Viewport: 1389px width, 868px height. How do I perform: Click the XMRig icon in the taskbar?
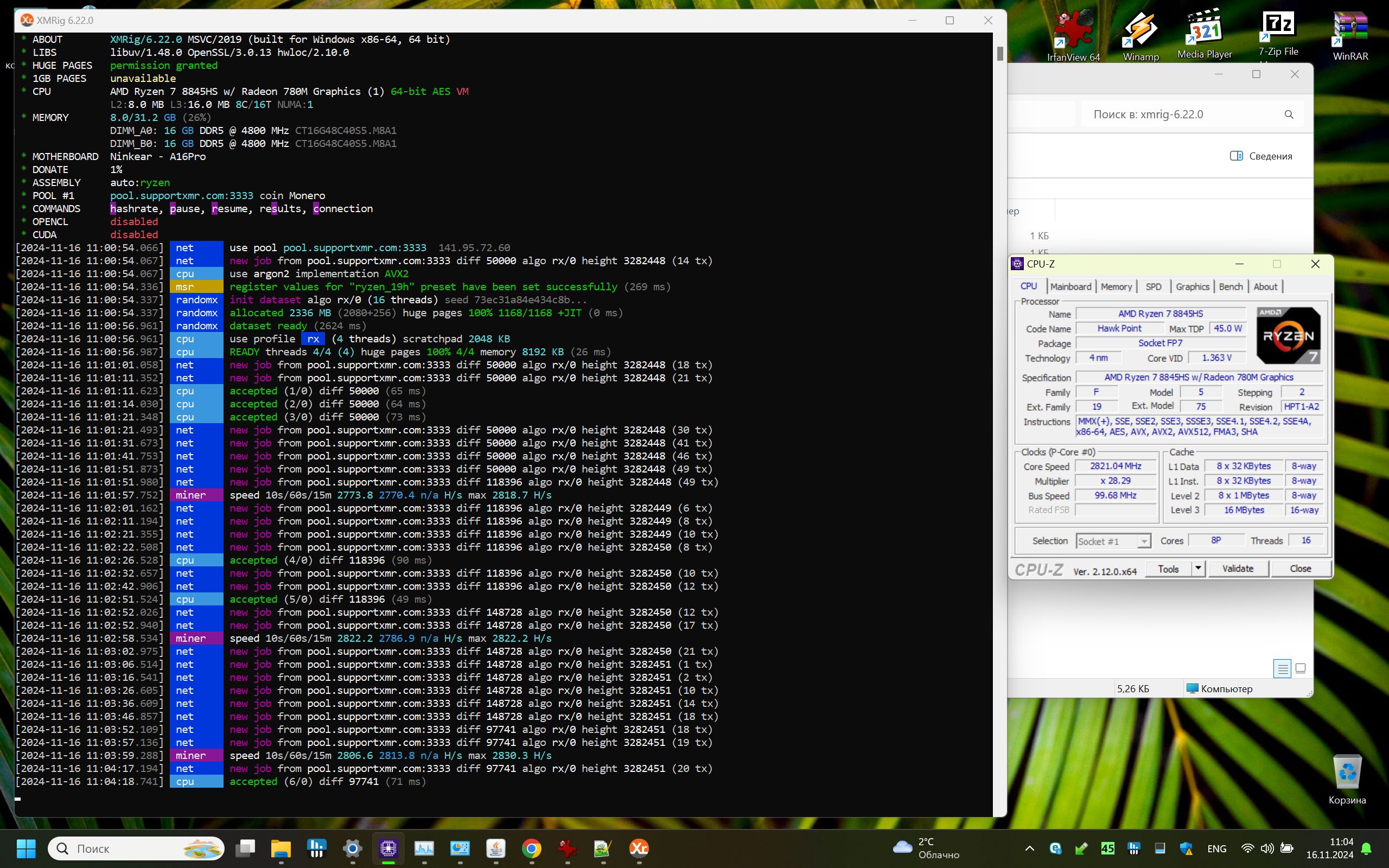[x=638, y=848]
